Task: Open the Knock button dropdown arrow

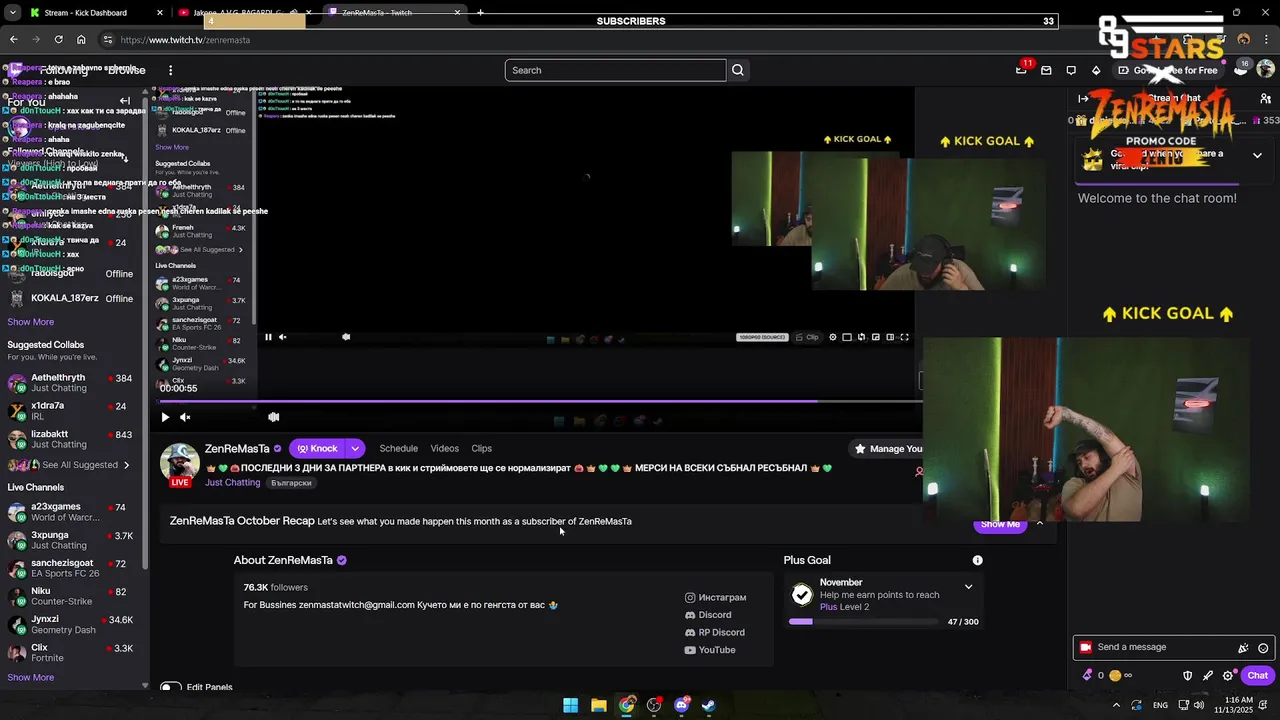Action: (355, 448)
